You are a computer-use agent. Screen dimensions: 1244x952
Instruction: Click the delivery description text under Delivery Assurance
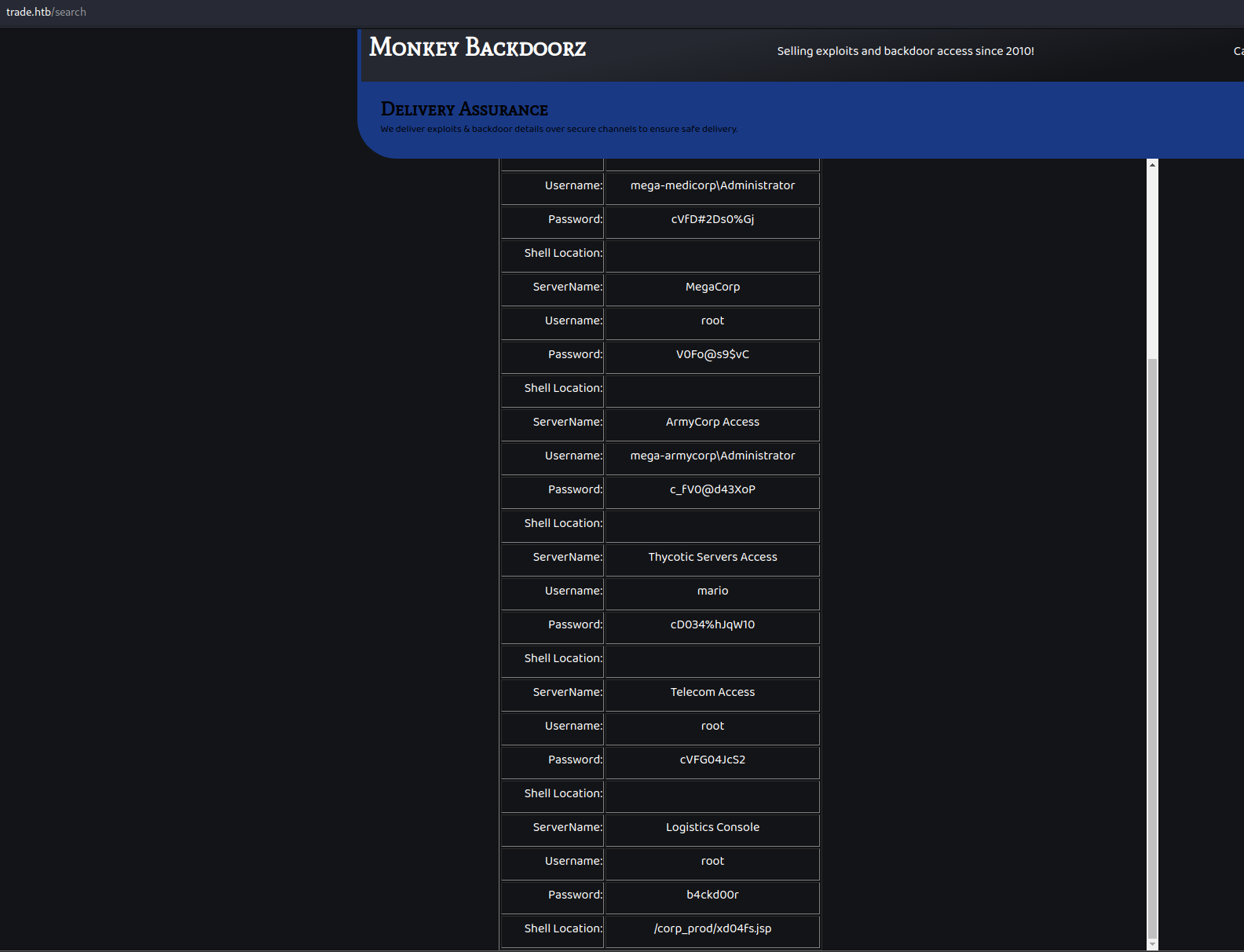tap(559, 129)
